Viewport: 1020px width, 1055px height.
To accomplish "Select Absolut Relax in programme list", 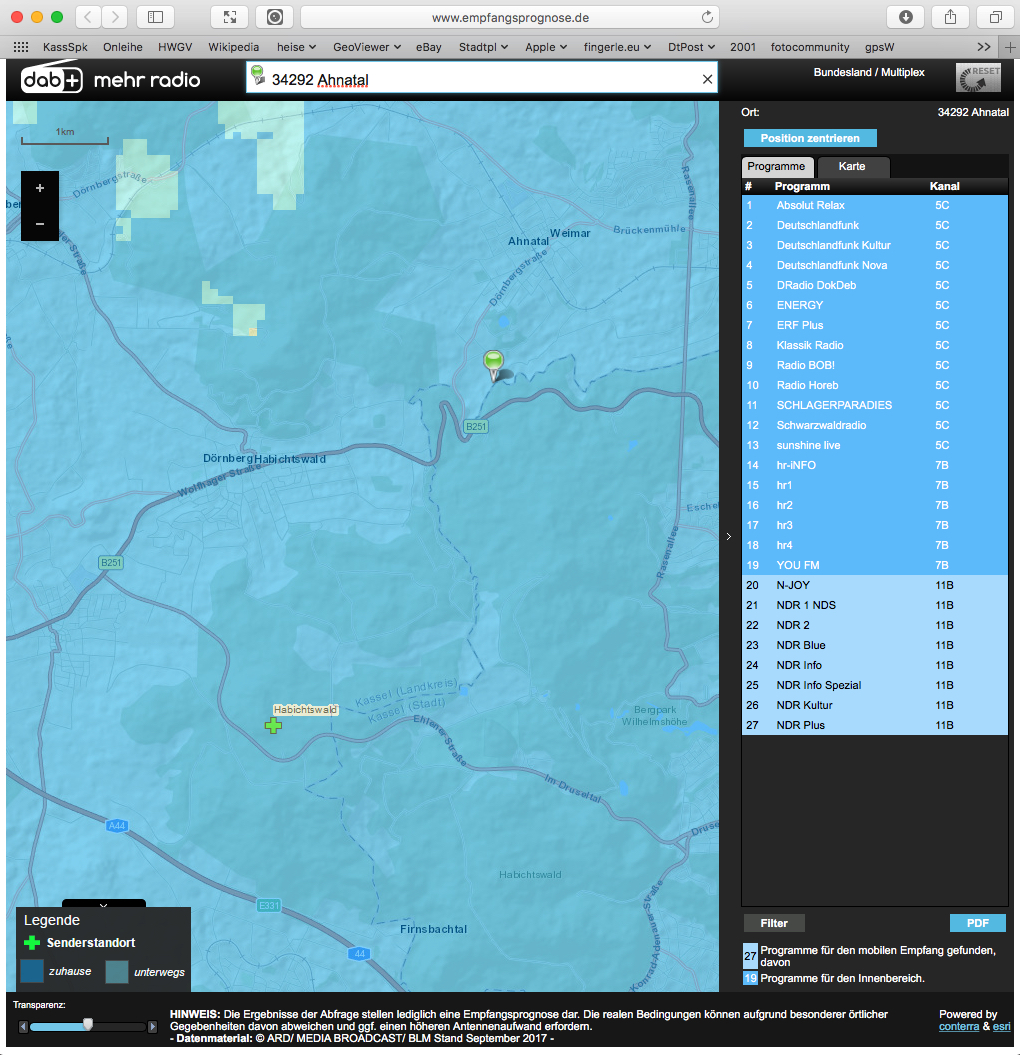I will click(x=875, y=205).
